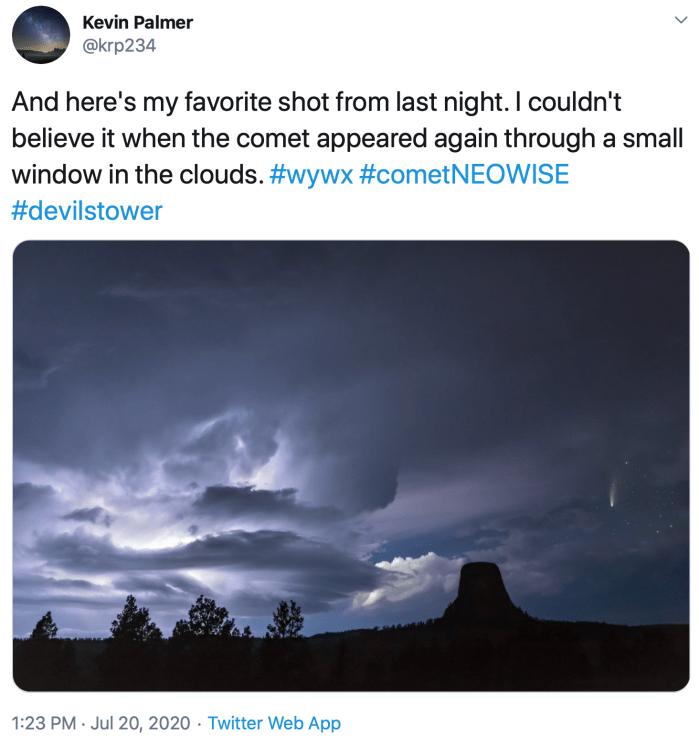Open the Kevin Palmer display name
699x738 pixels.
click(137, 22)
